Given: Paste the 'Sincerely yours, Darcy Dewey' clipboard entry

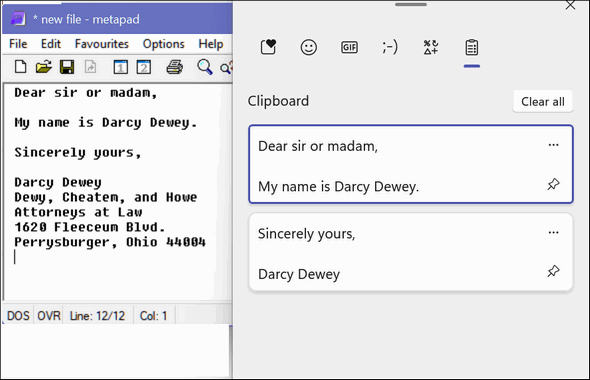Looking at the screenshot, I should point(411,252).
